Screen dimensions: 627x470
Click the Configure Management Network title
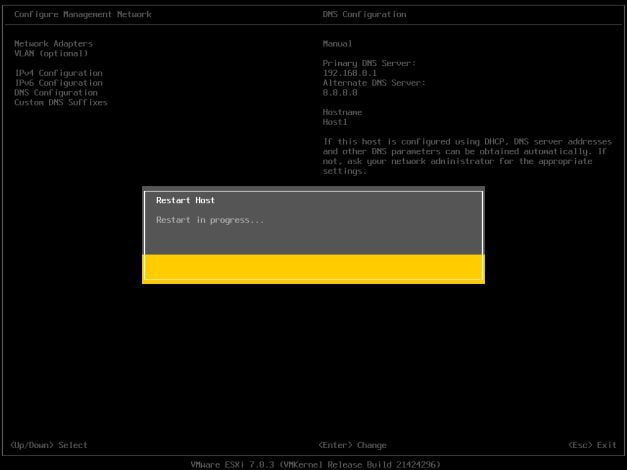pos(83,14)
